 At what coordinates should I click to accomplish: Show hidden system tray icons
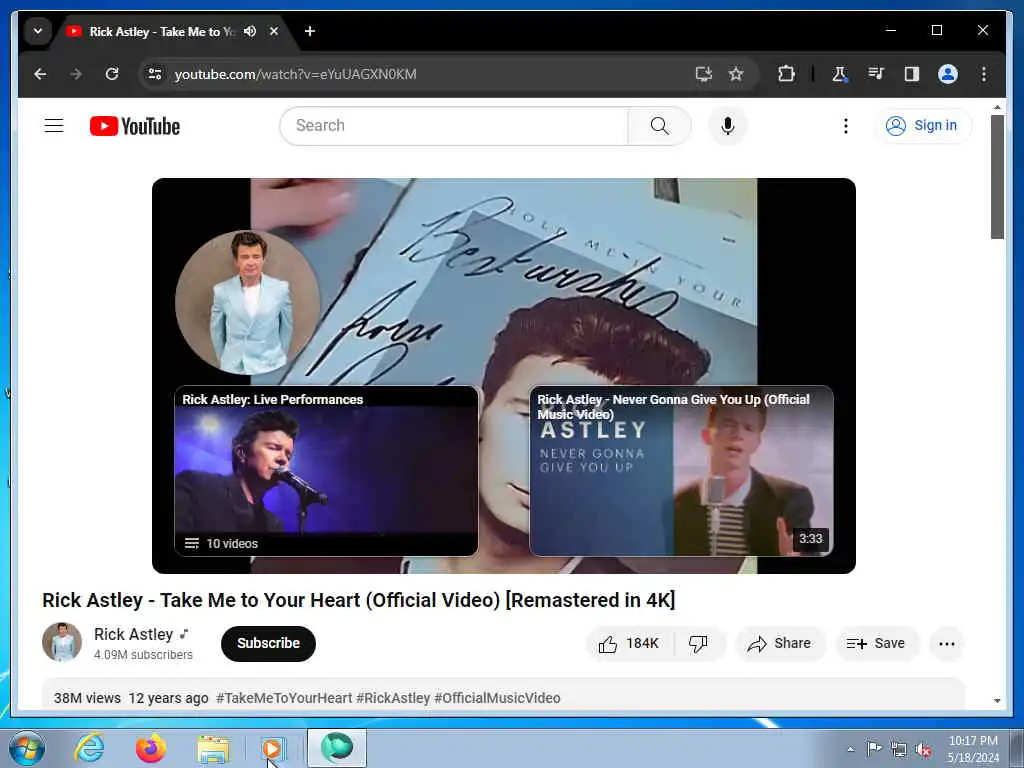click(850, 749)
